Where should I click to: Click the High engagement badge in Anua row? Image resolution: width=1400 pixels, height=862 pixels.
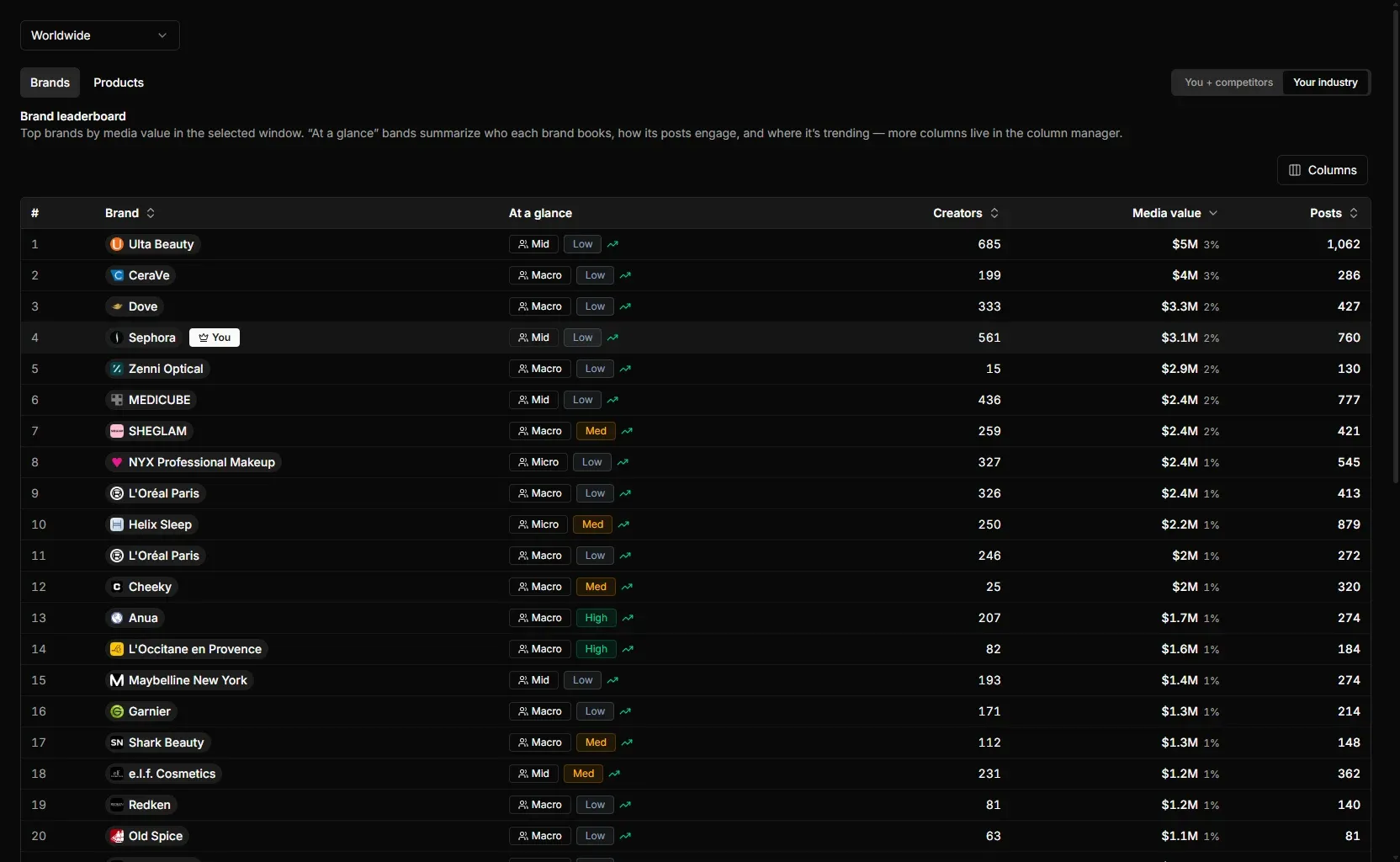point(597,618)
